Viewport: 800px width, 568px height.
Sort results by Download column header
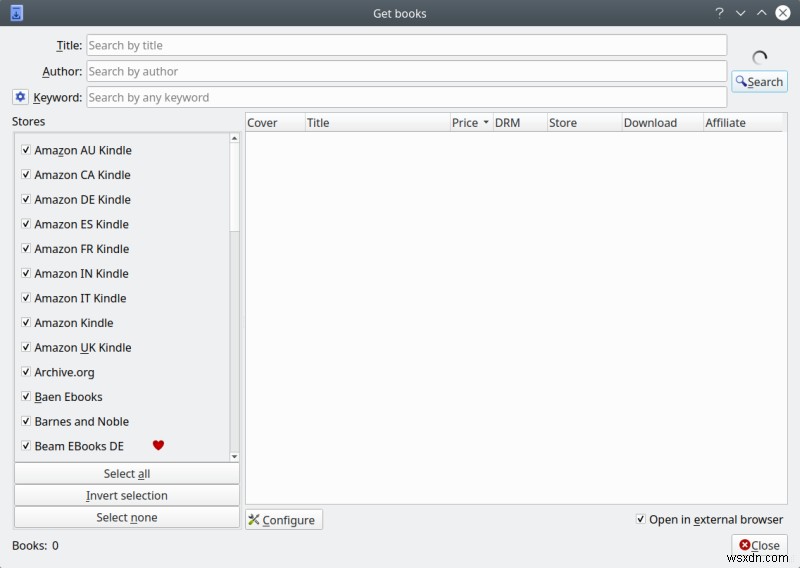663,122
